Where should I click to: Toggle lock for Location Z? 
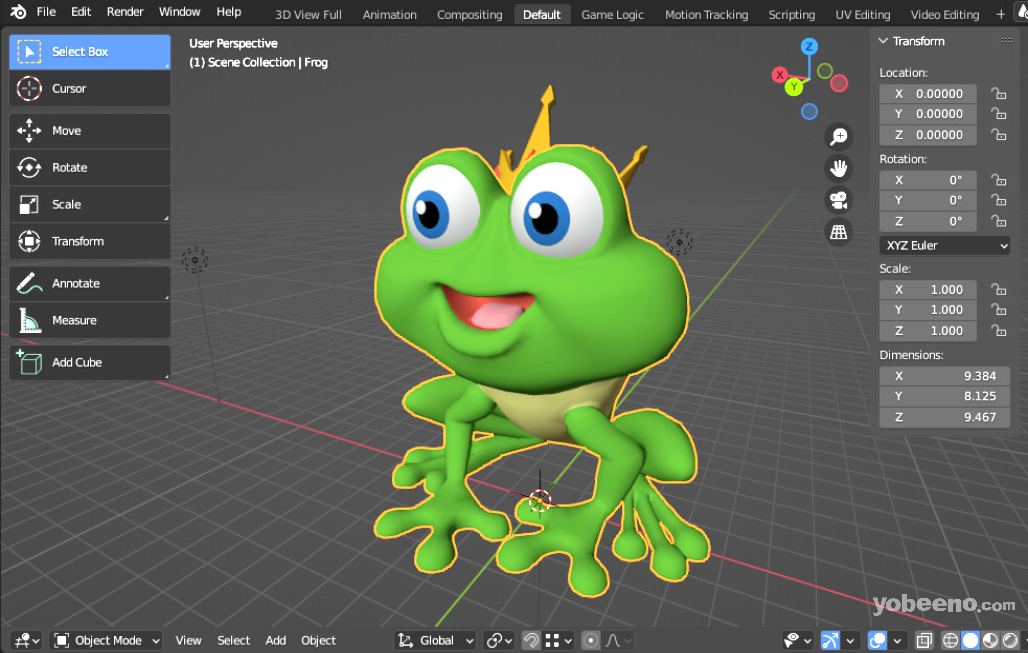998,135
